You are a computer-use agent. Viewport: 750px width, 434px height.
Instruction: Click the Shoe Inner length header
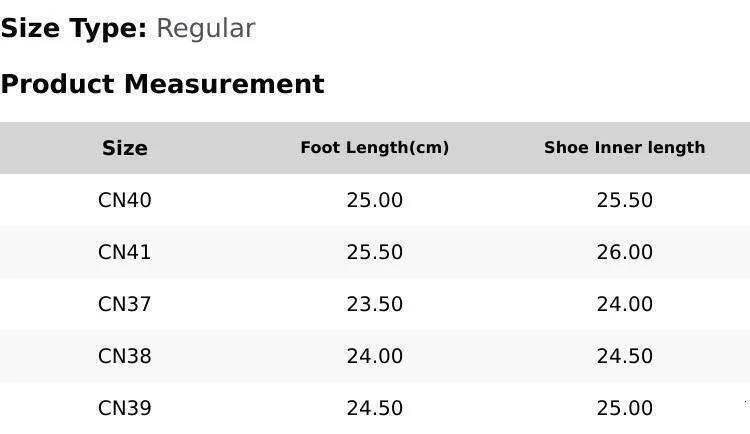click(x=624, y=148)
